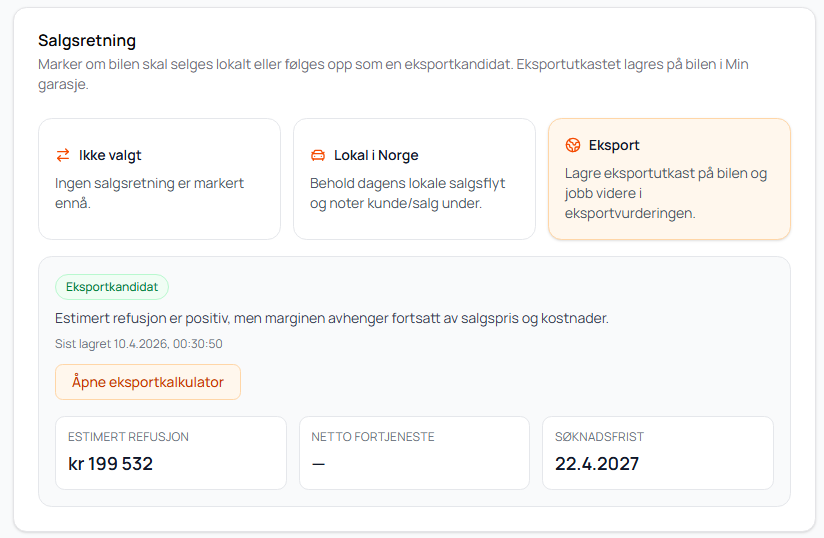Click the Søknadsfrist label

599,437
